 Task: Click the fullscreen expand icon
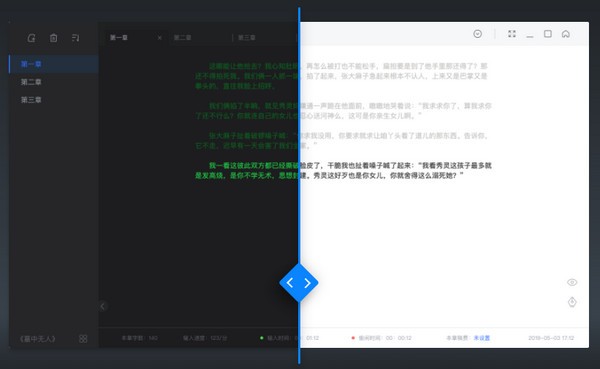(512, 34)
